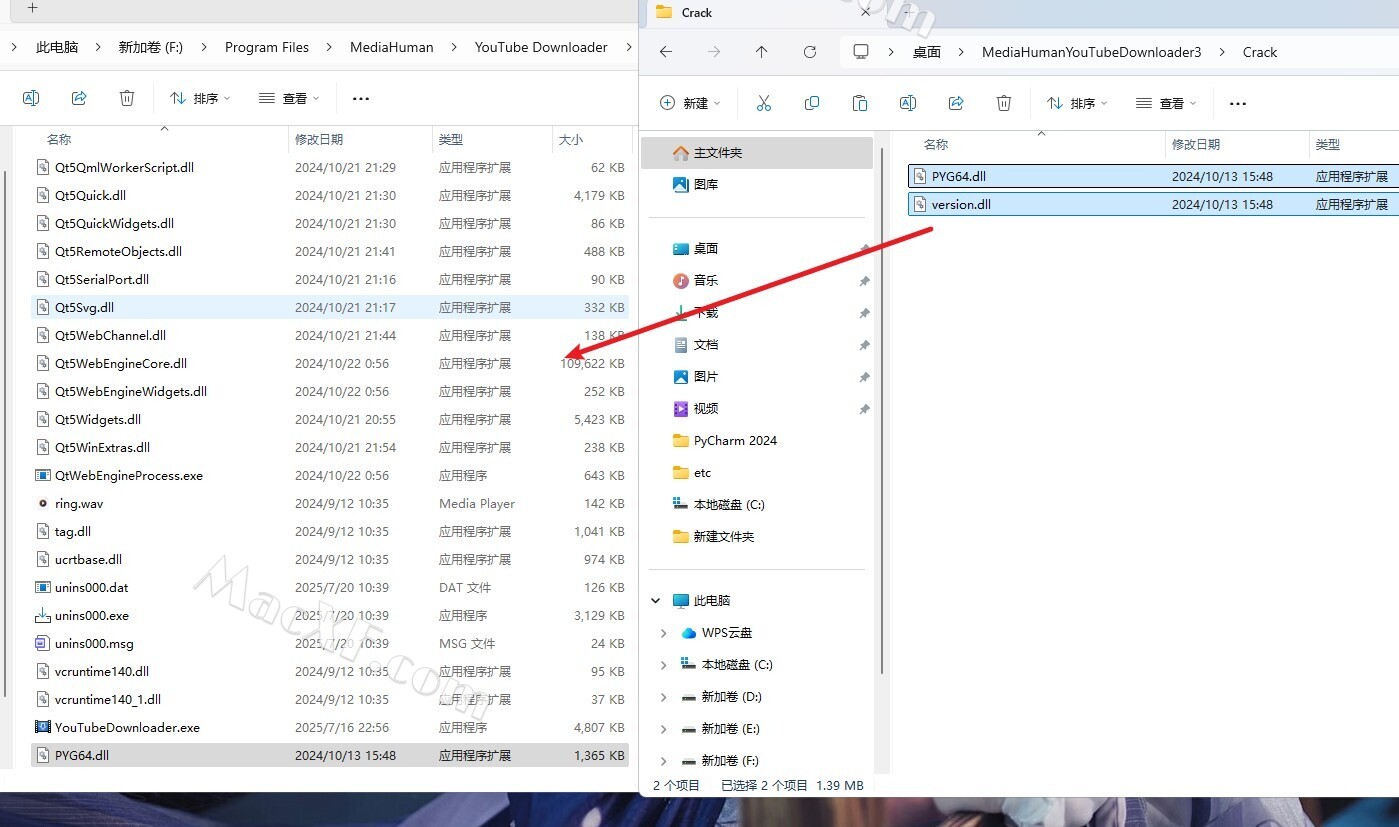1399x827 pixels.
Task: Select ring.wav file
Action: tap(330, 503)
